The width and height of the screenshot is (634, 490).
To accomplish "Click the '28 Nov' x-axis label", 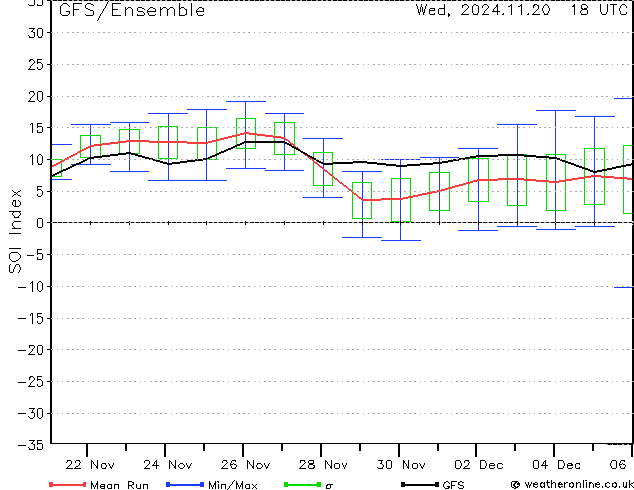I will coord(323,465).
